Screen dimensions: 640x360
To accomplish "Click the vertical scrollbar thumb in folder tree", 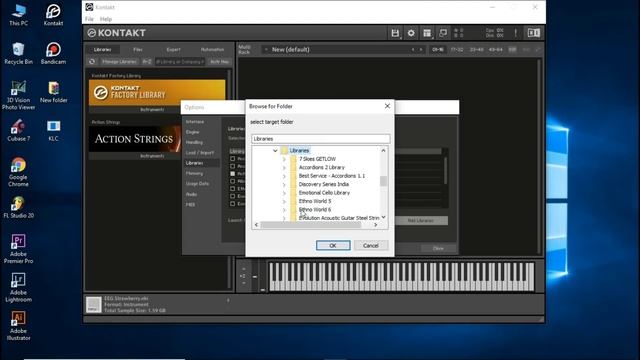I will pyautogui.click(x=383, y=181).
